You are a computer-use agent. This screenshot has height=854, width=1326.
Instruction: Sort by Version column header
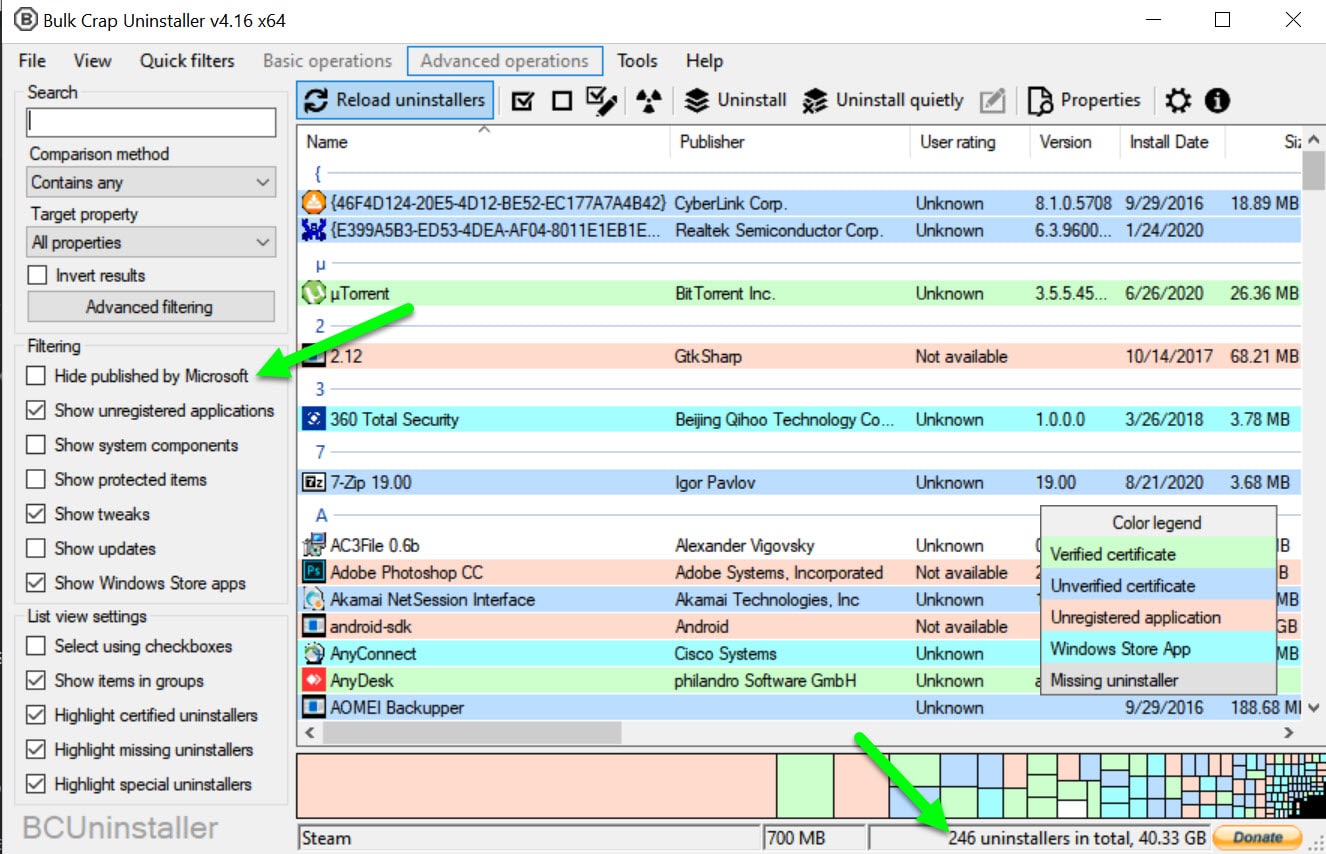[1075, 142]
